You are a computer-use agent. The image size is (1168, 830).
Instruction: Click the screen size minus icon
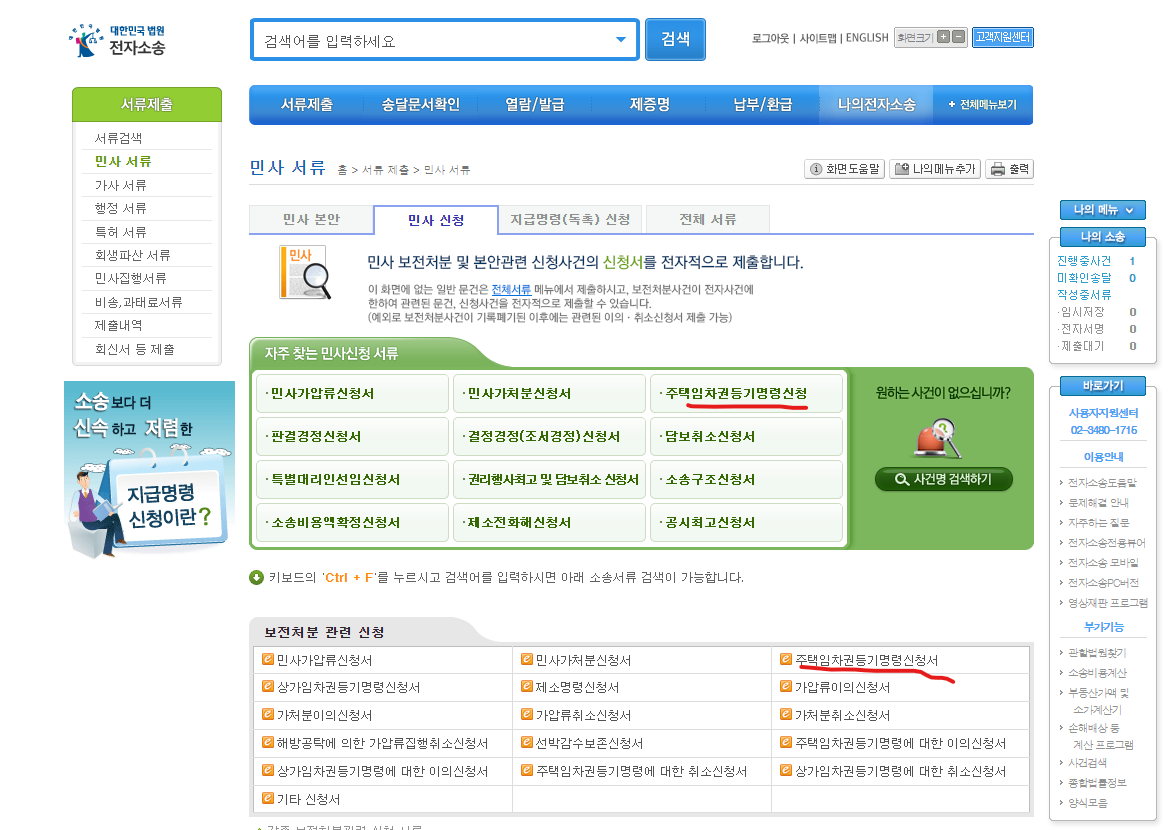pos(959,37)
